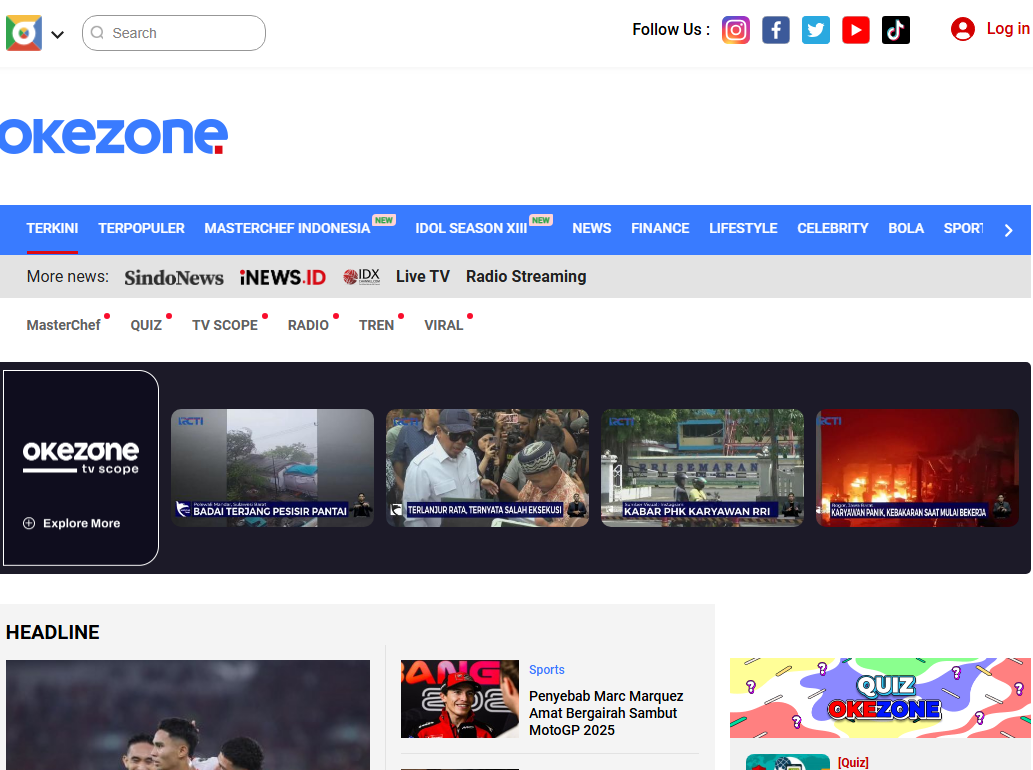
Task: Open the FINANCE category
Action: click(660, 229)
